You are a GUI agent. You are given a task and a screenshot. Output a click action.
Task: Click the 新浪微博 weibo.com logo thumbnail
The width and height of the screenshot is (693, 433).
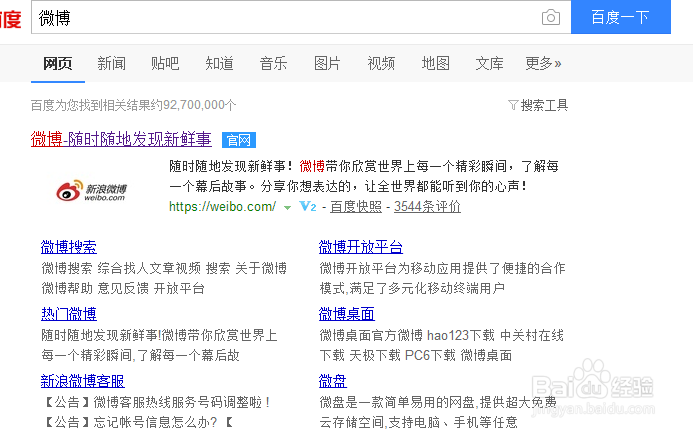click(91, 191)
